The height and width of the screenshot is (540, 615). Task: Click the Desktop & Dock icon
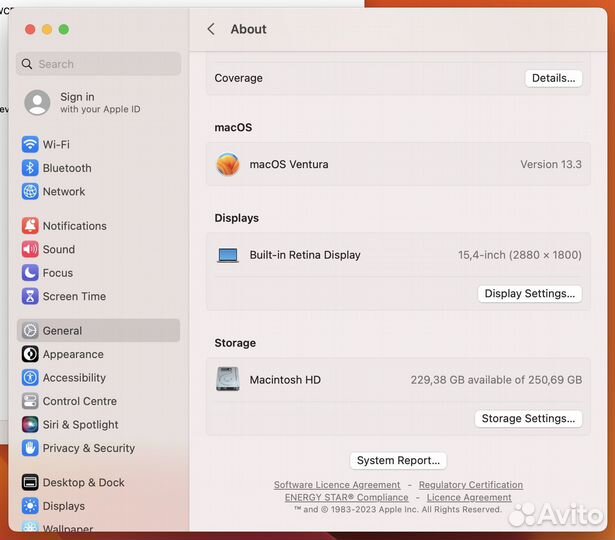(30, 482)
